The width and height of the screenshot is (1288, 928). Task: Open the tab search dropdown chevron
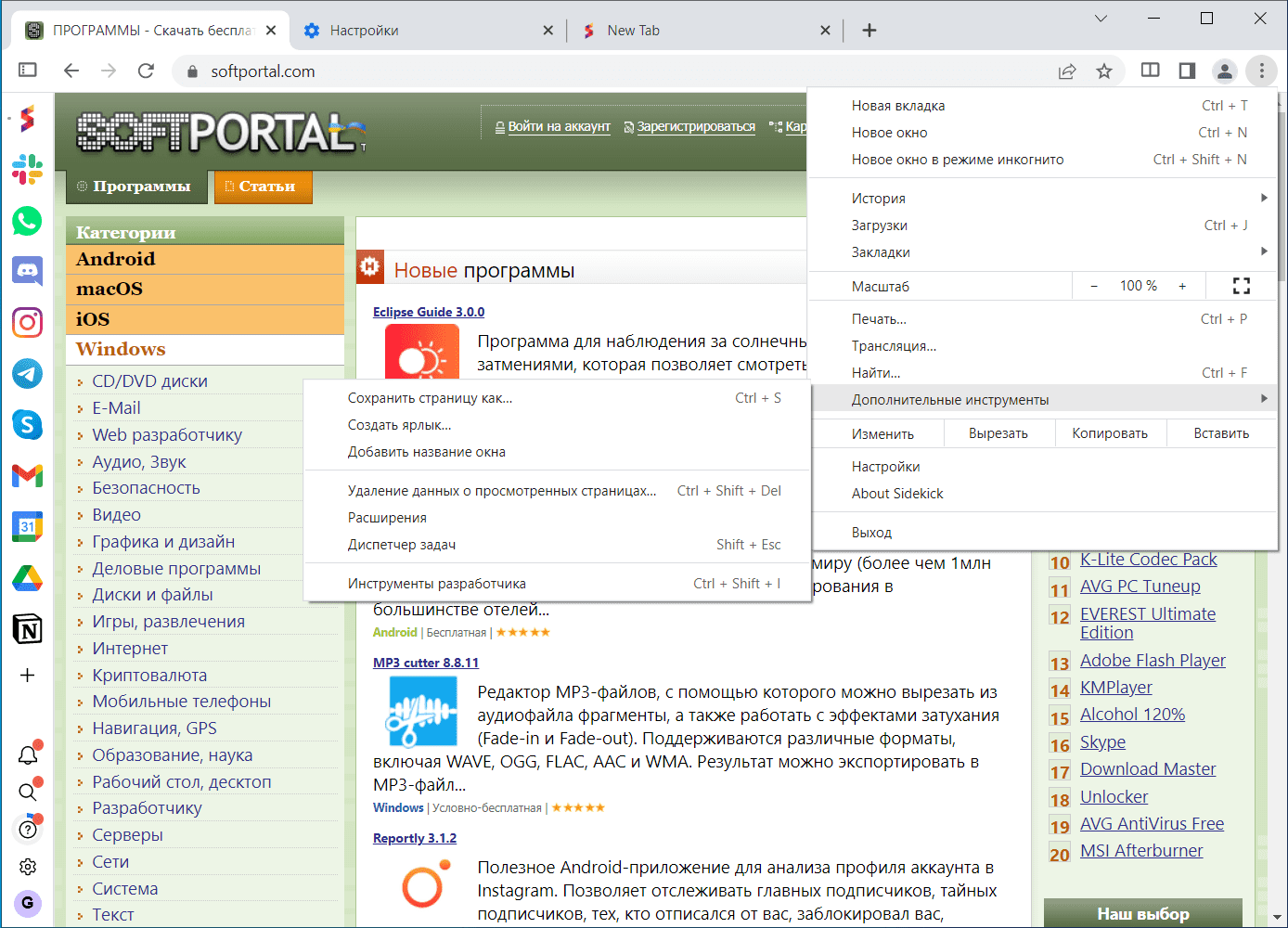(x=1101, y=19)
